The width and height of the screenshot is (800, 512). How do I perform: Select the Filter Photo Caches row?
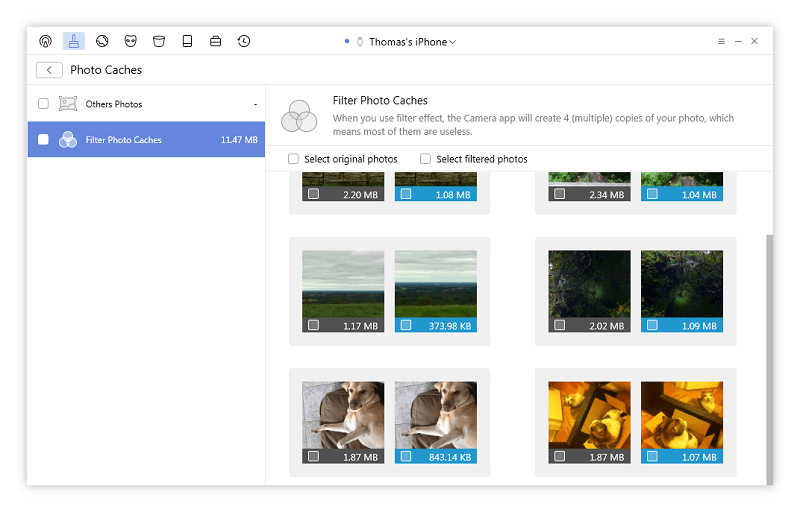[x=146, y=139]
